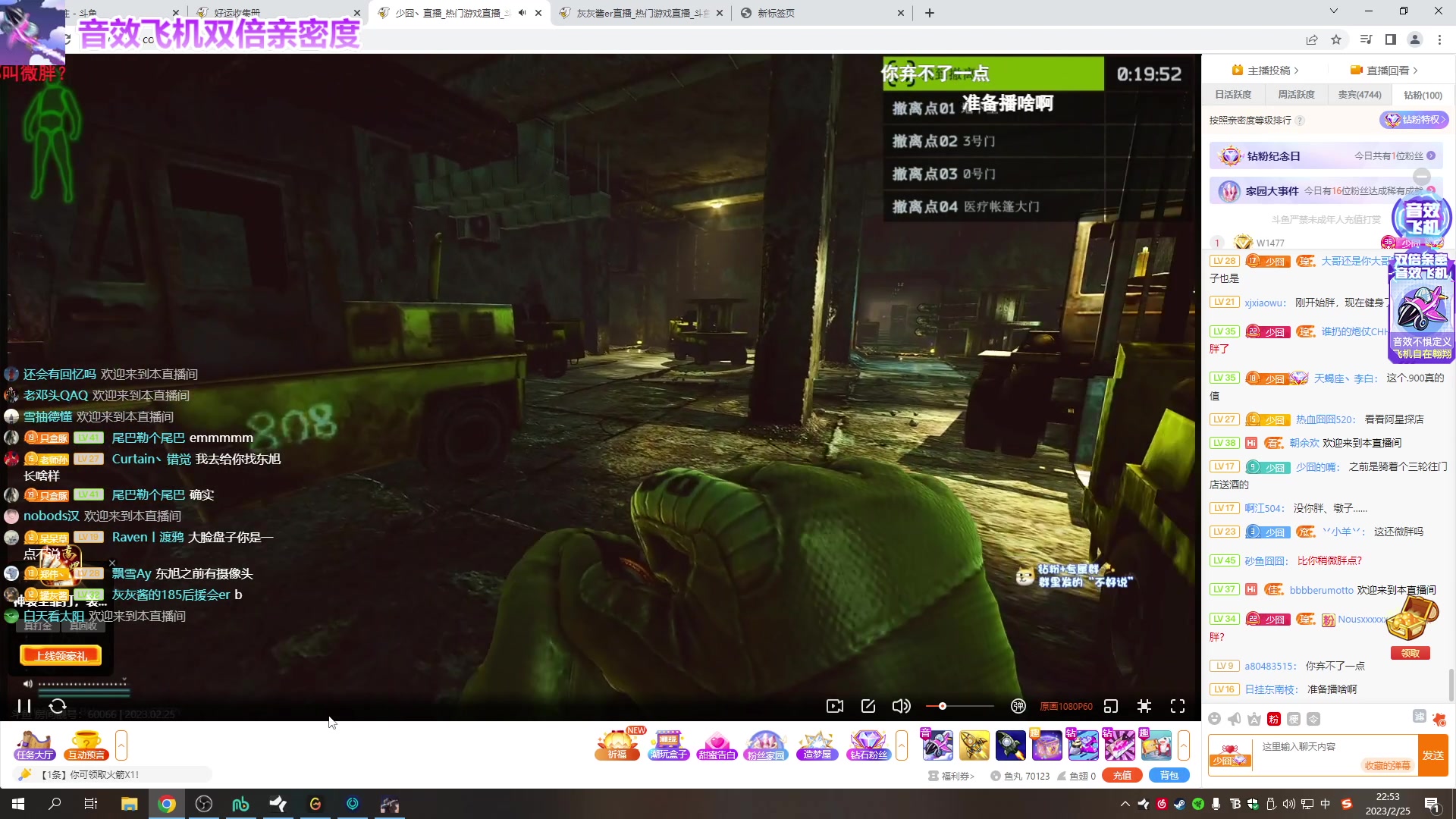Image resolution: width=1456 pixels, height=819 pixels.
Task: Open 收藏的弹幕 saved barrage
Action: click(1388, 765)
